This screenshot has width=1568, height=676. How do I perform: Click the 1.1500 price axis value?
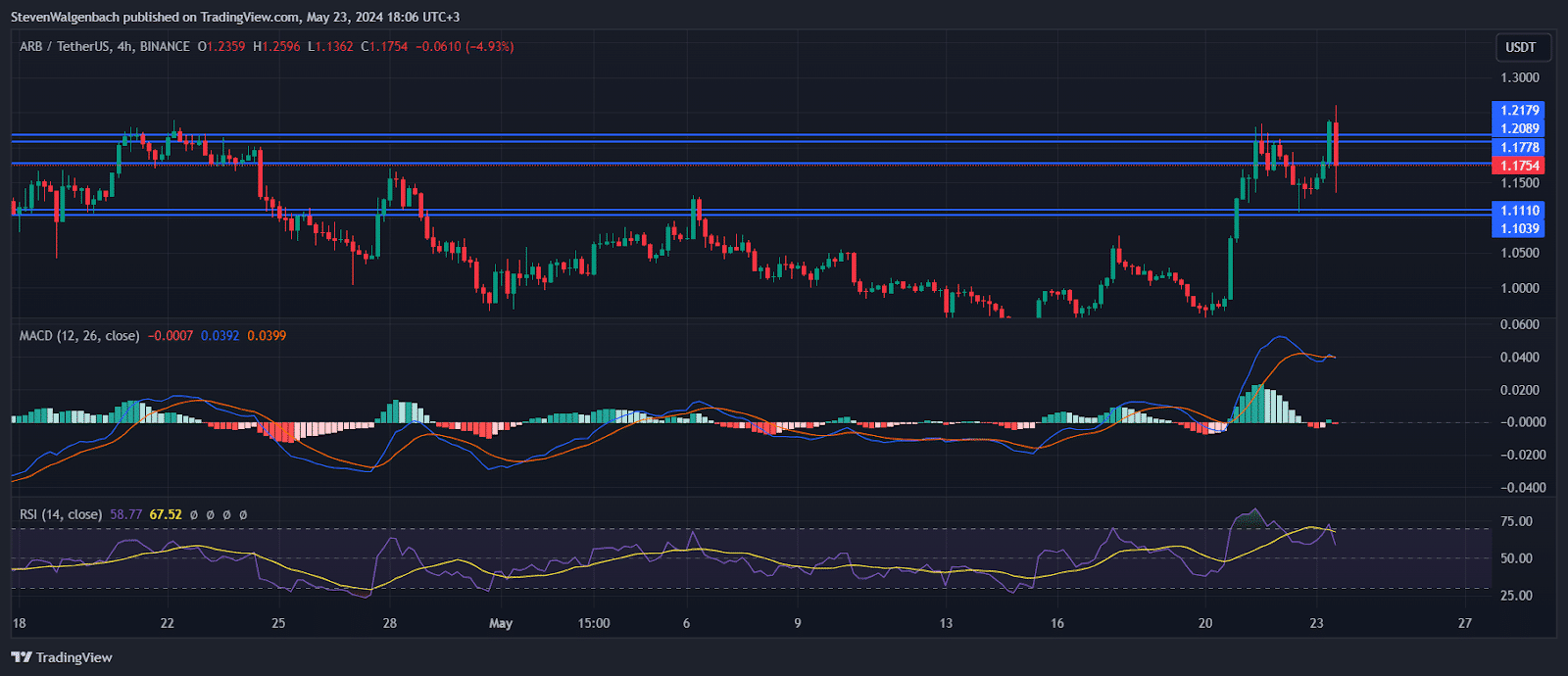click(1520, 183)
